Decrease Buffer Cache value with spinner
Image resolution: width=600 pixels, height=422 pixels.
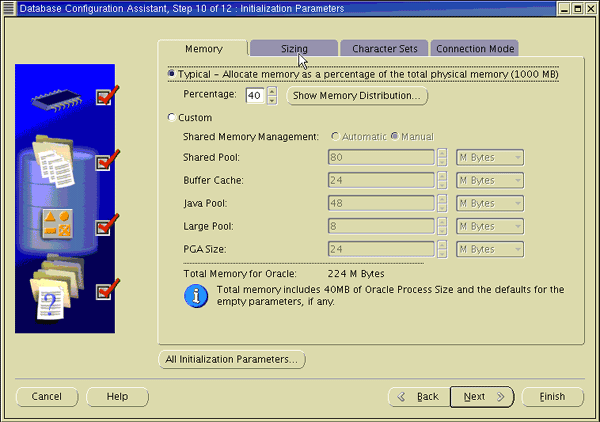[x=442, y=185]
